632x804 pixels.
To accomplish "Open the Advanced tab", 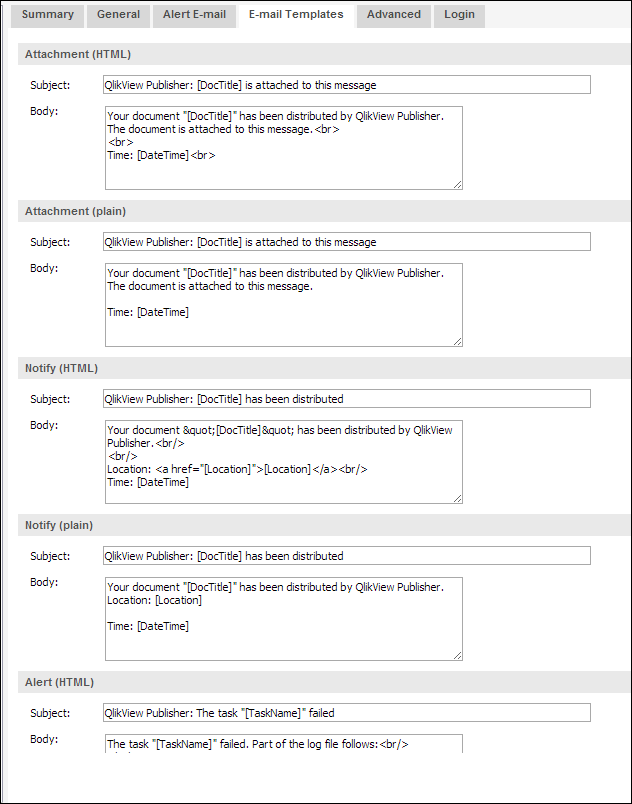I will (x=394, y=15).
